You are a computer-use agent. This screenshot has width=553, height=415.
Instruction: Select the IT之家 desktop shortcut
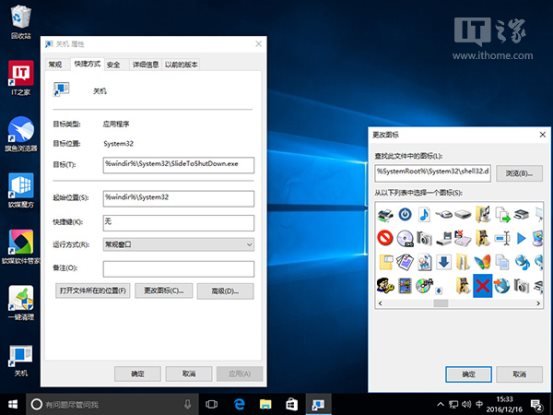click(21, 78)
